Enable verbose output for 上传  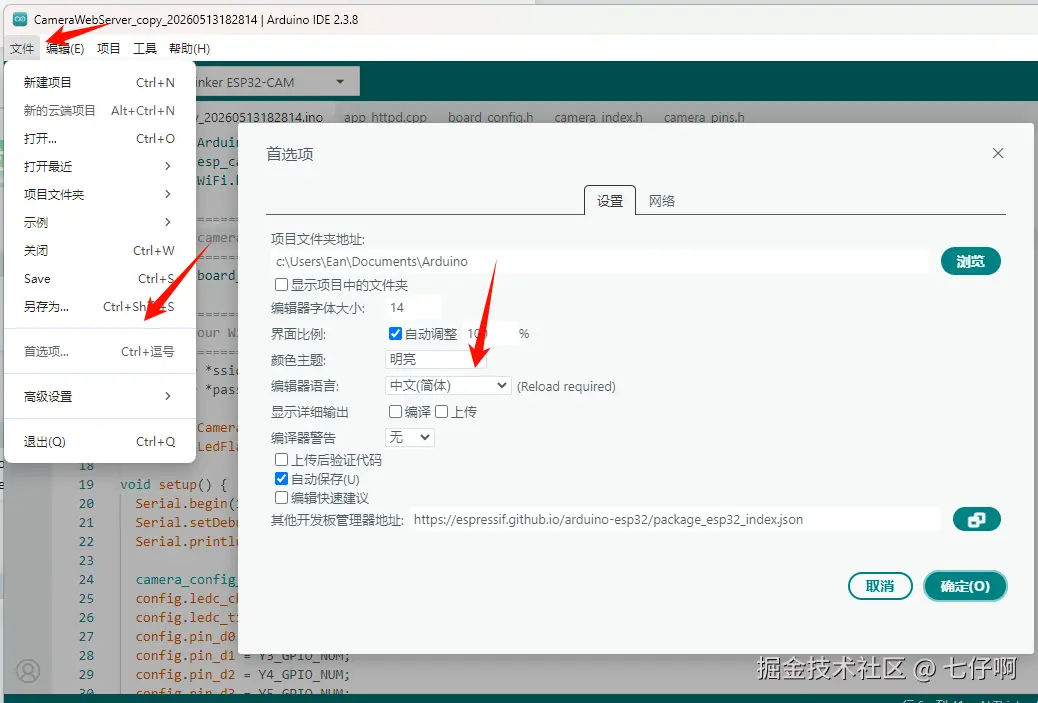tap(442, 412)
